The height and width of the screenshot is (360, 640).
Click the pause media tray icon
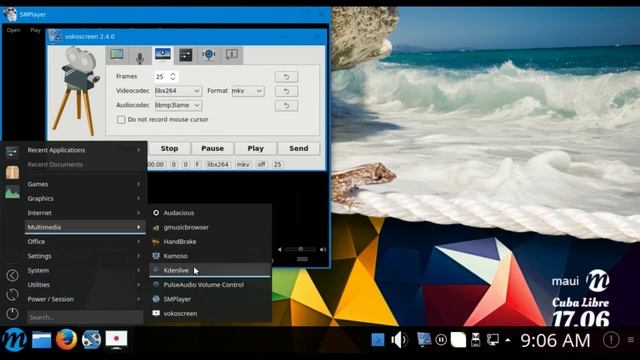coord(441,340)
